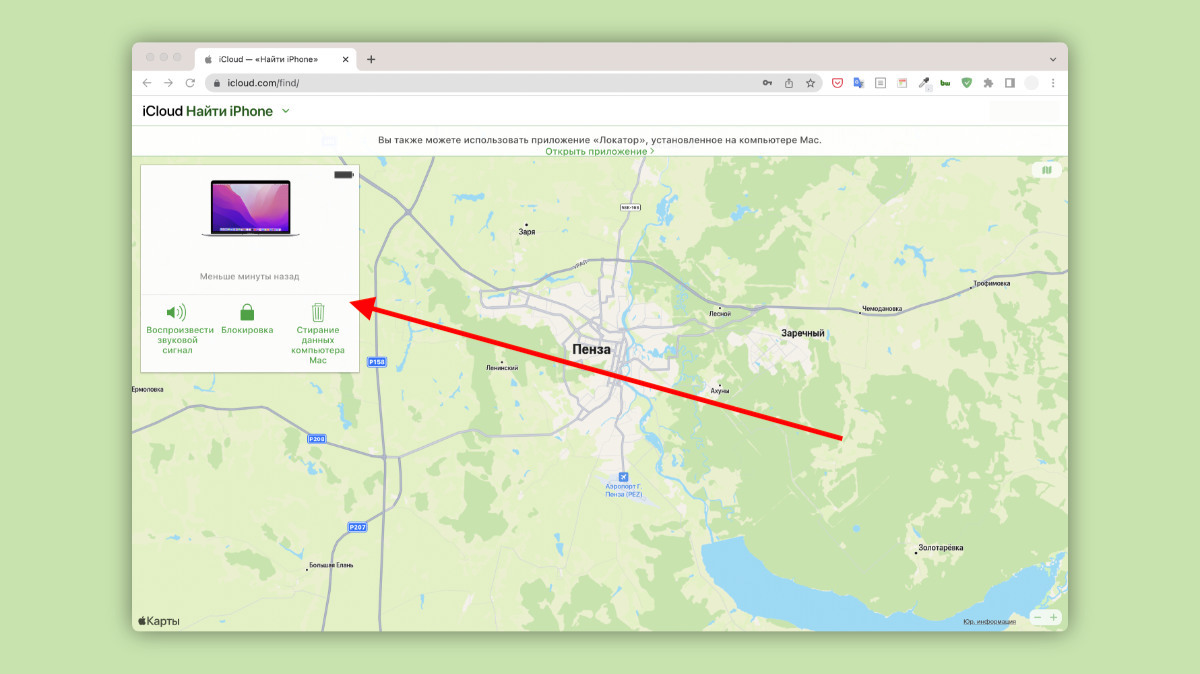Open the reader list extension icon
The image size is (1200, 674).
880,83
